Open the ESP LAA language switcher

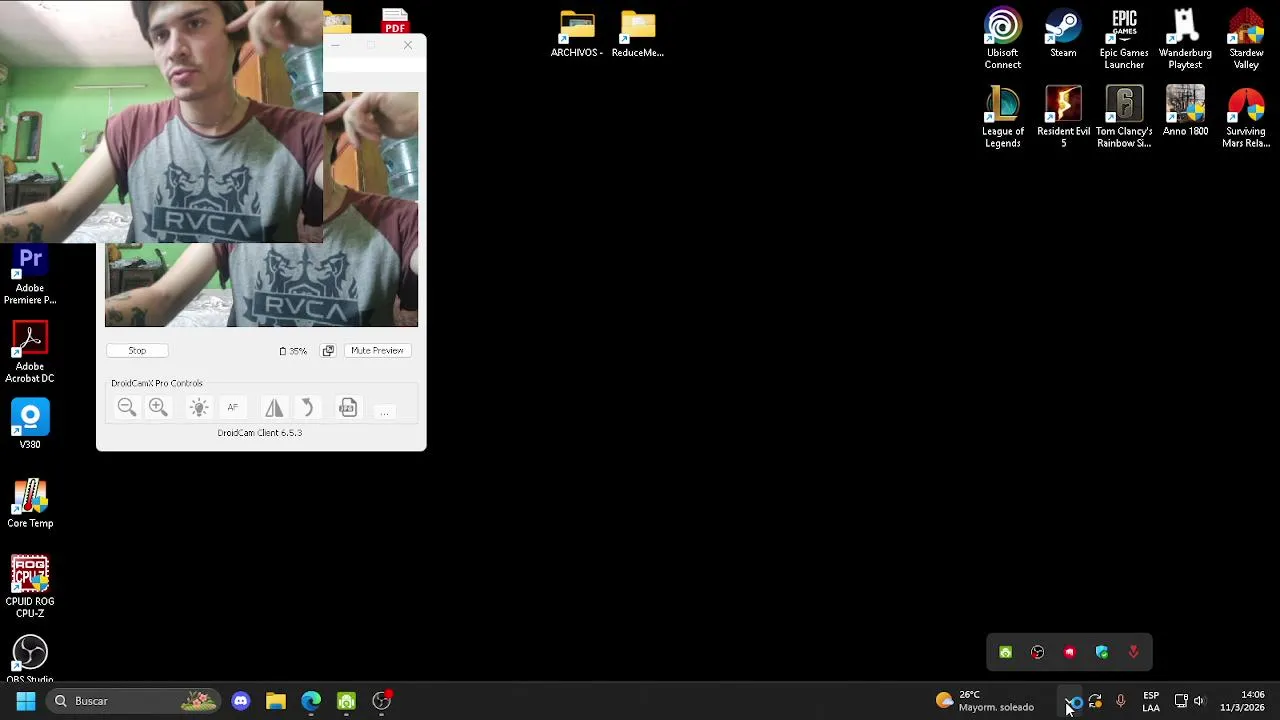coord(1151,701)
